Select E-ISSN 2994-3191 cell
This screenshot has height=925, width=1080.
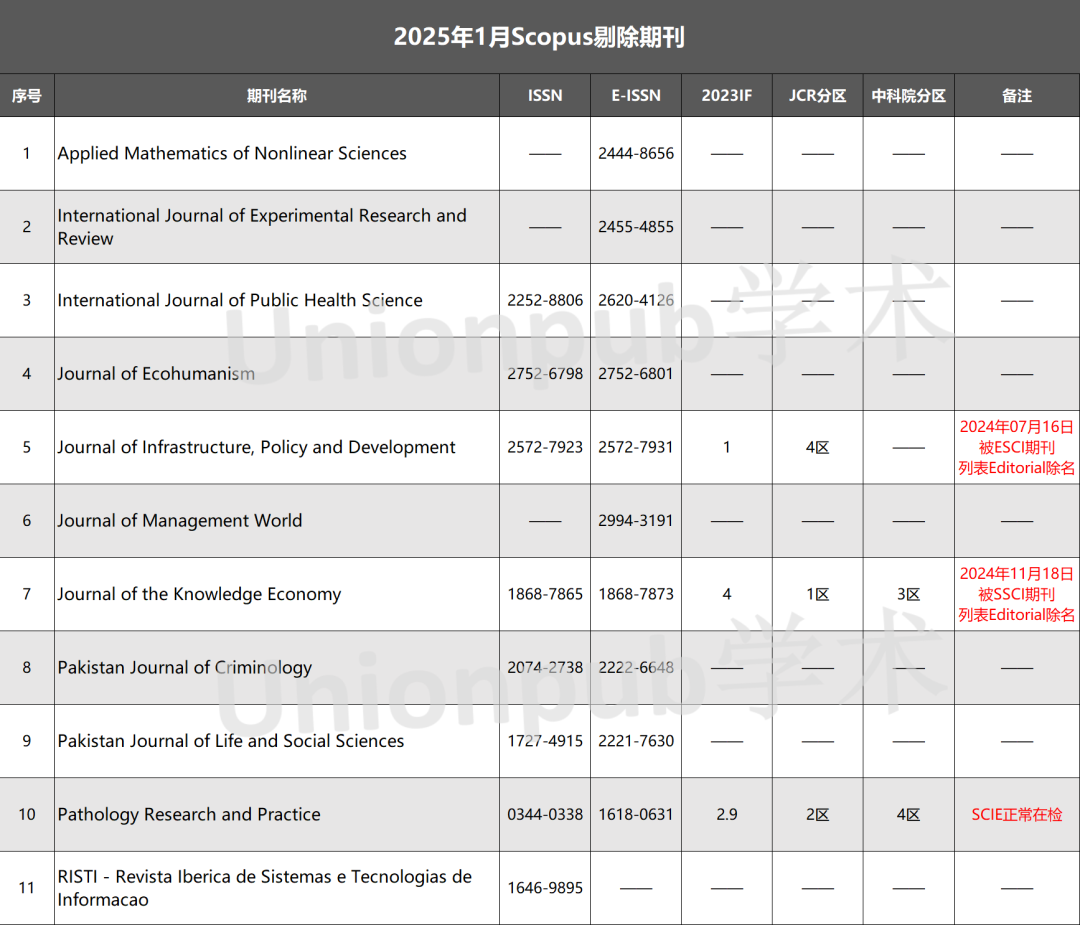click(x=636, y=521)
